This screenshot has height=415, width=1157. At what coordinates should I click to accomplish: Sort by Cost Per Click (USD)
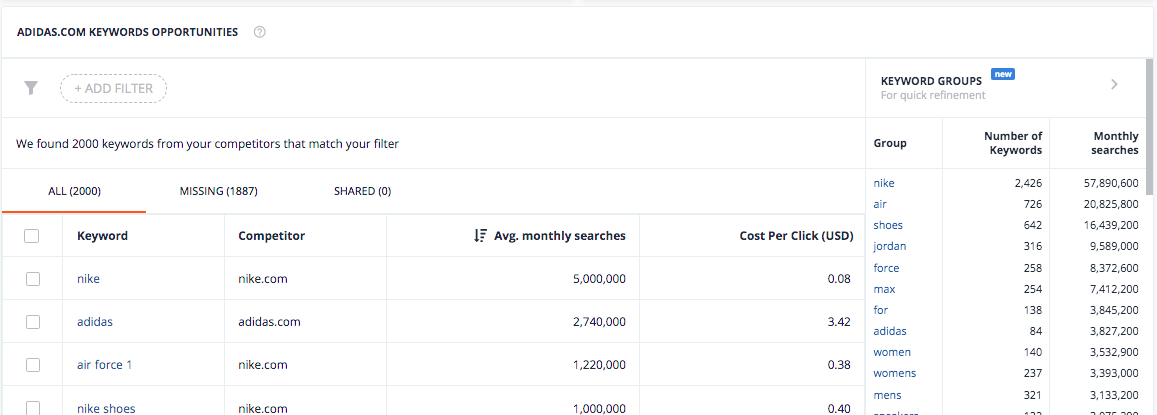[796, 236]
